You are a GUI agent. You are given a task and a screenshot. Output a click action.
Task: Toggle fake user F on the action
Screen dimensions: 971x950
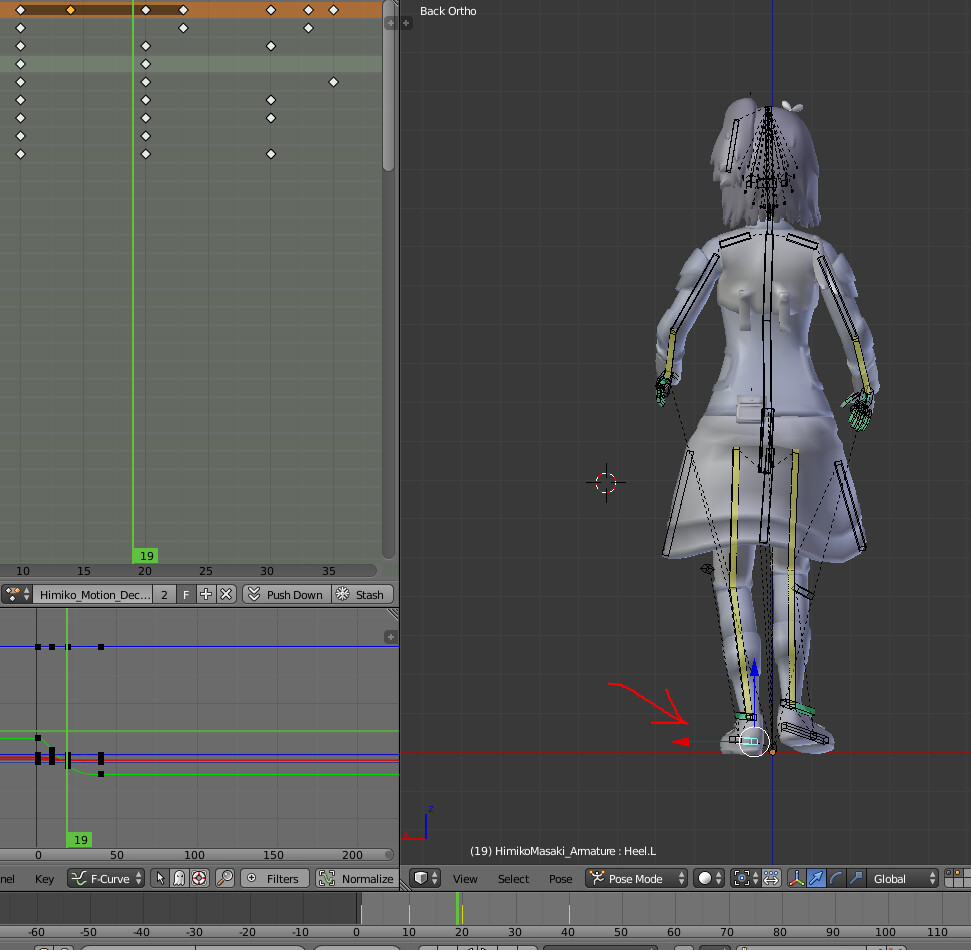(x=187, y=593)
